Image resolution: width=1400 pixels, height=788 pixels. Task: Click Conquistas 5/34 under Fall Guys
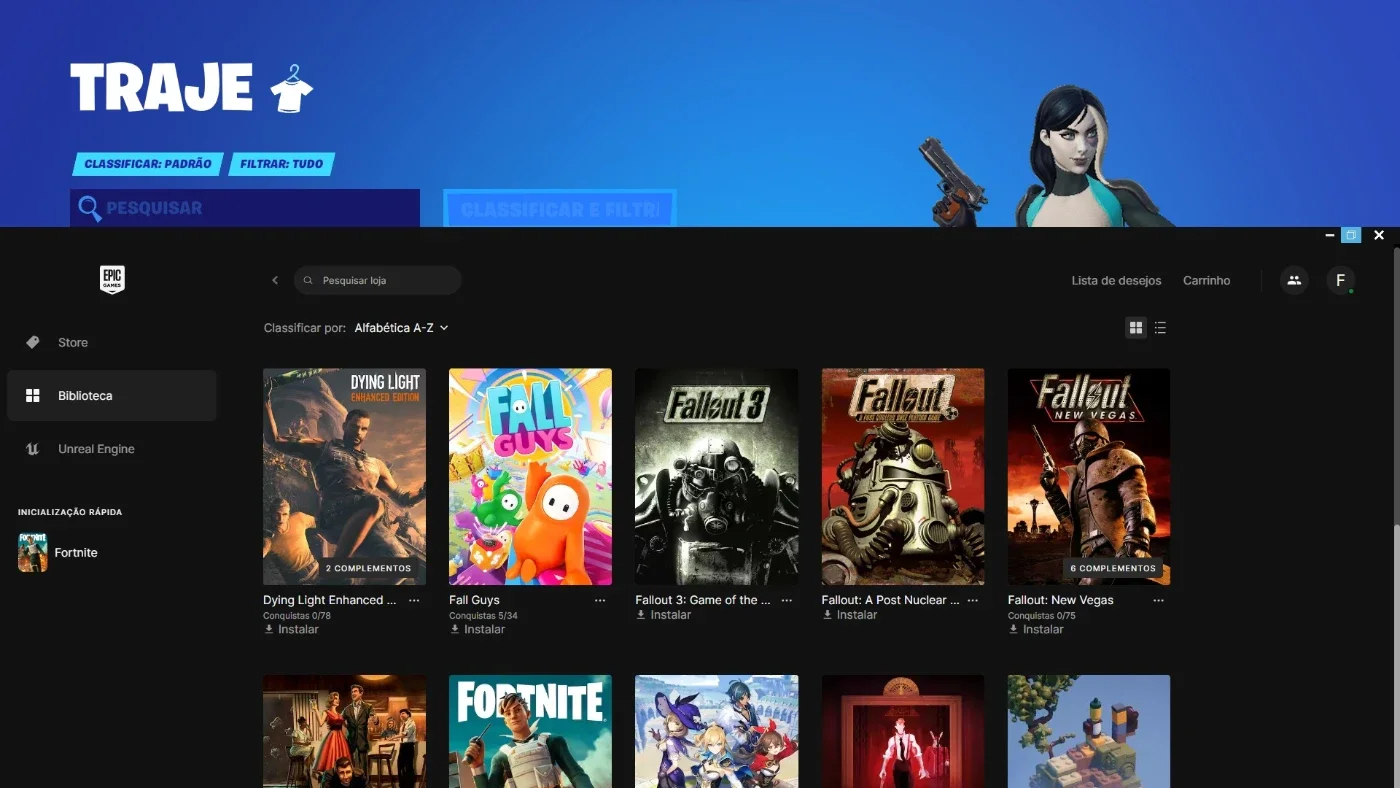click(483, 616)
